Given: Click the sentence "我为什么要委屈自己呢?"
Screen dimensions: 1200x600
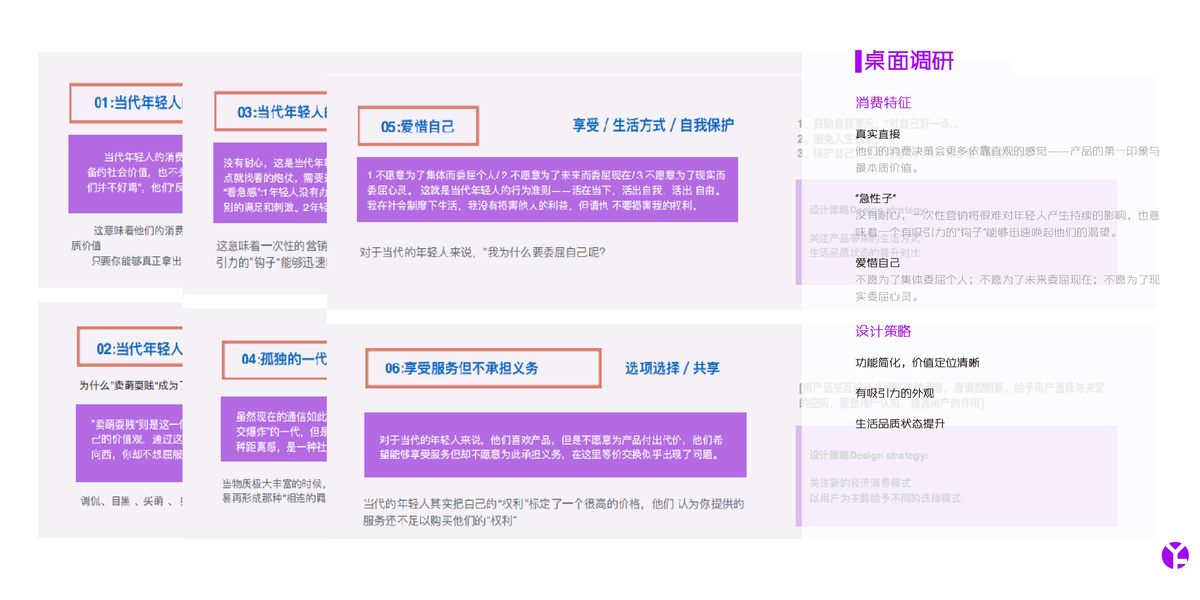Looking at the screenshot, I should click(546, 252).
